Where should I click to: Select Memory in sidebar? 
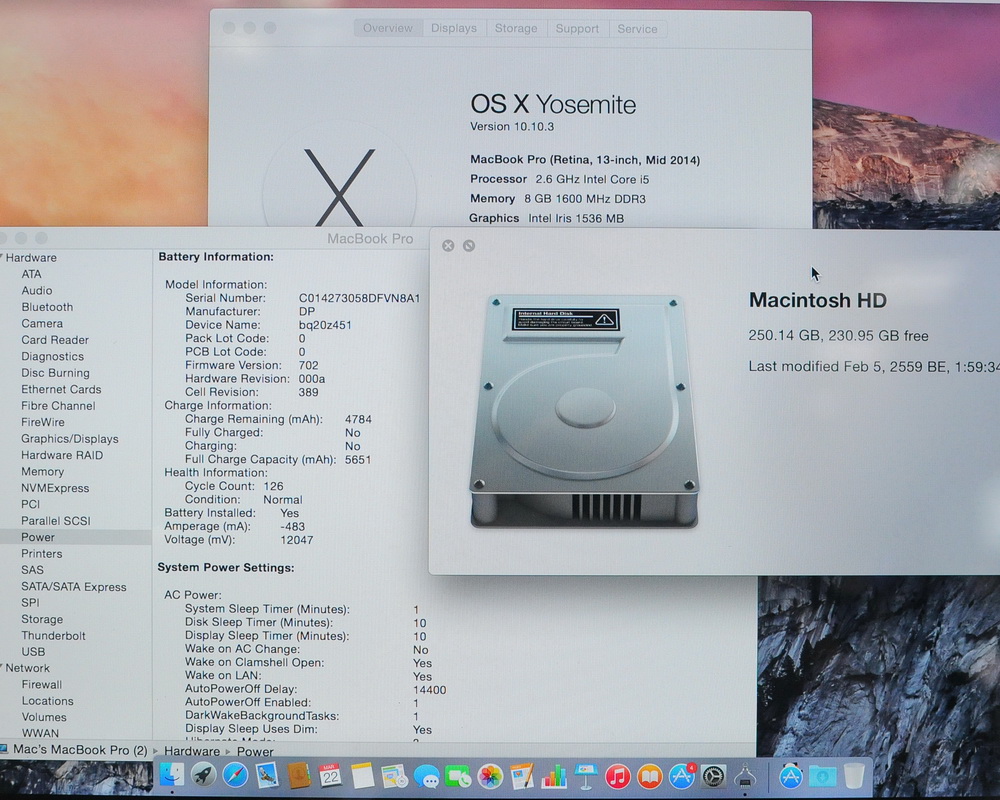coord(43,472)
